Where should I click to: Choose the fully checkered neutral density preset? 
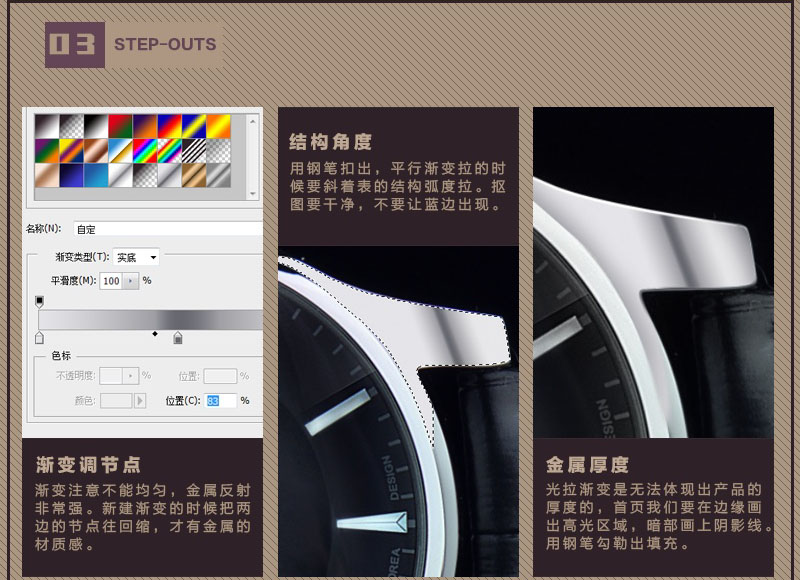point(218,150)
